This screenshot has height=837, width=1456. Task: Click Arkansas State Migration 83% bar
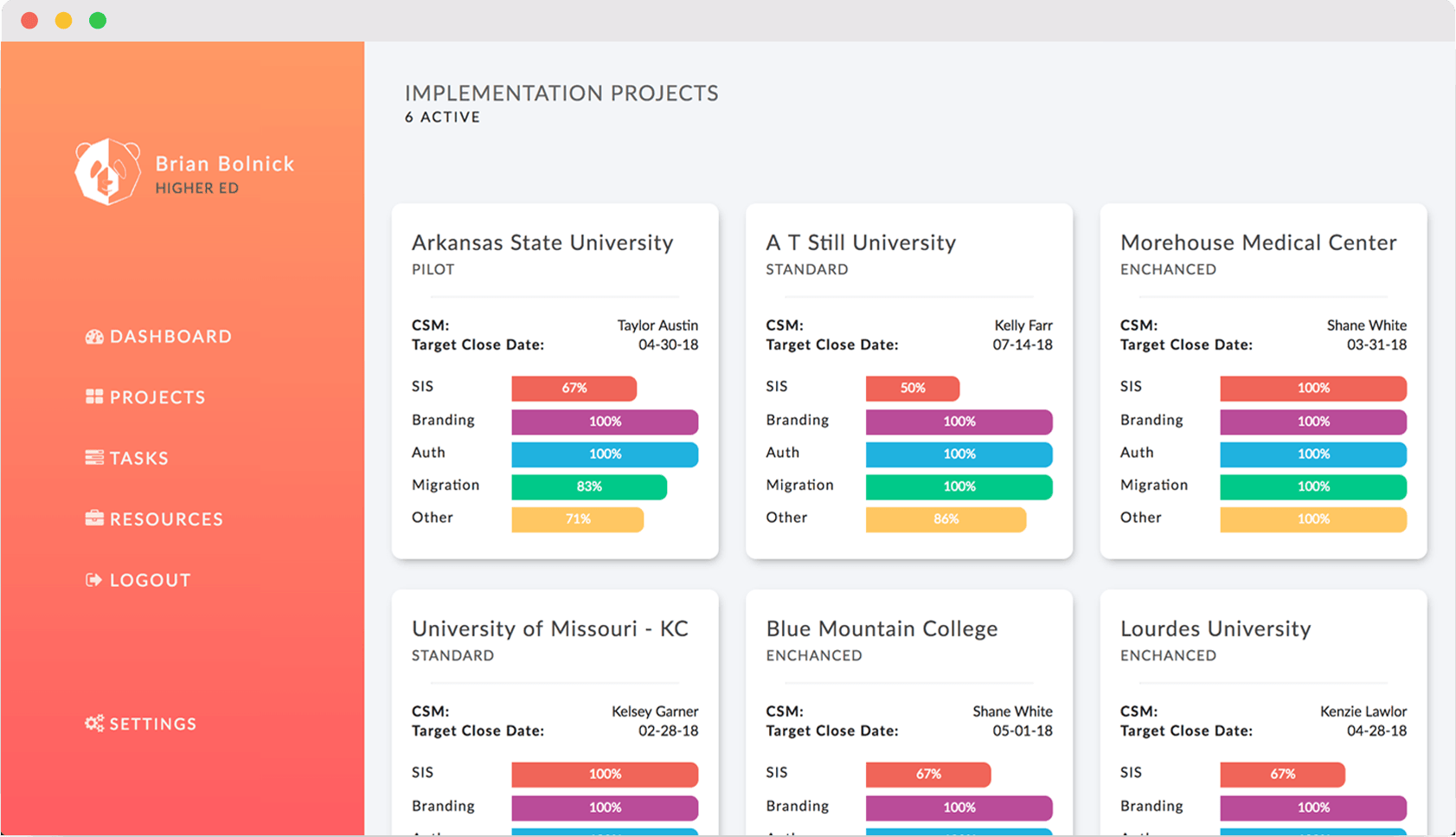(x=589, y=486)
